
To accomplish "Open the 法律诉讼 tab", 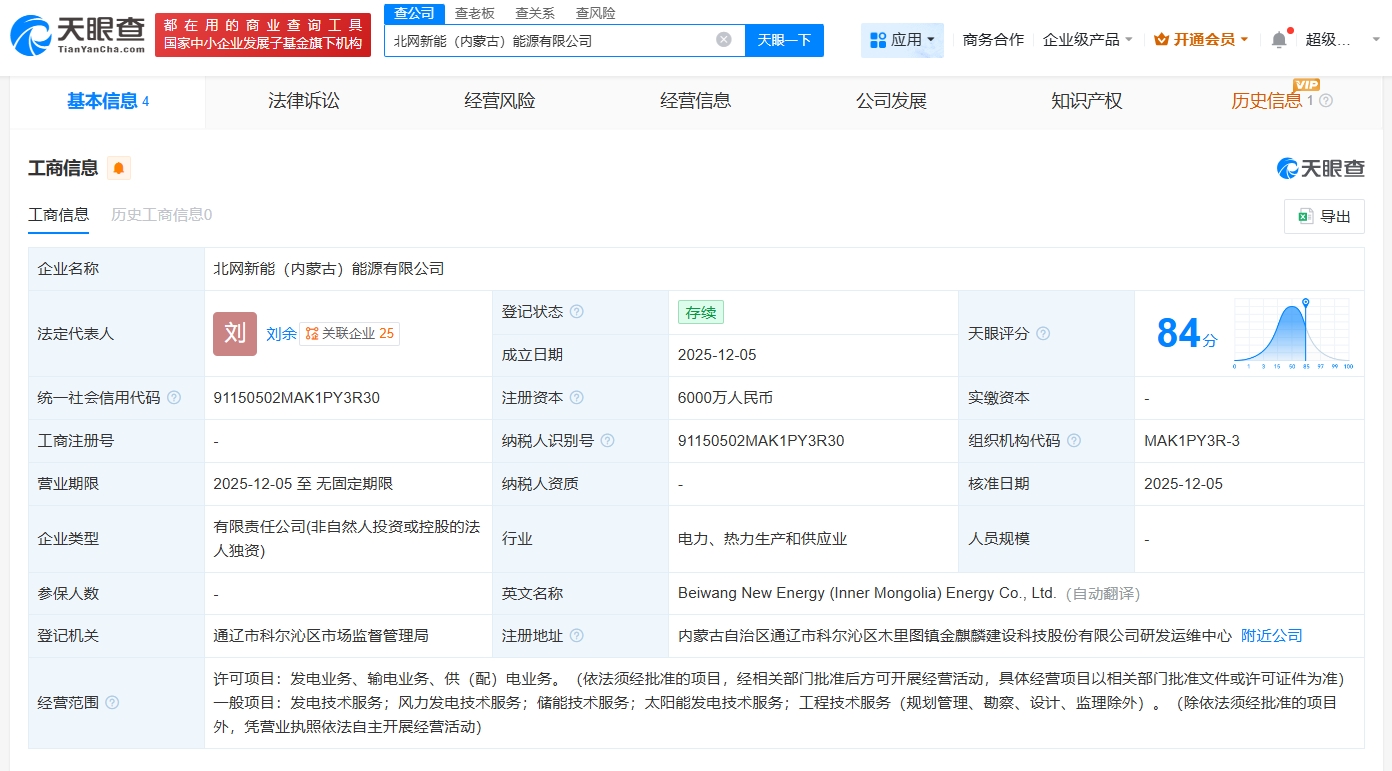I will pyautogui.click(x=304, y=101).
